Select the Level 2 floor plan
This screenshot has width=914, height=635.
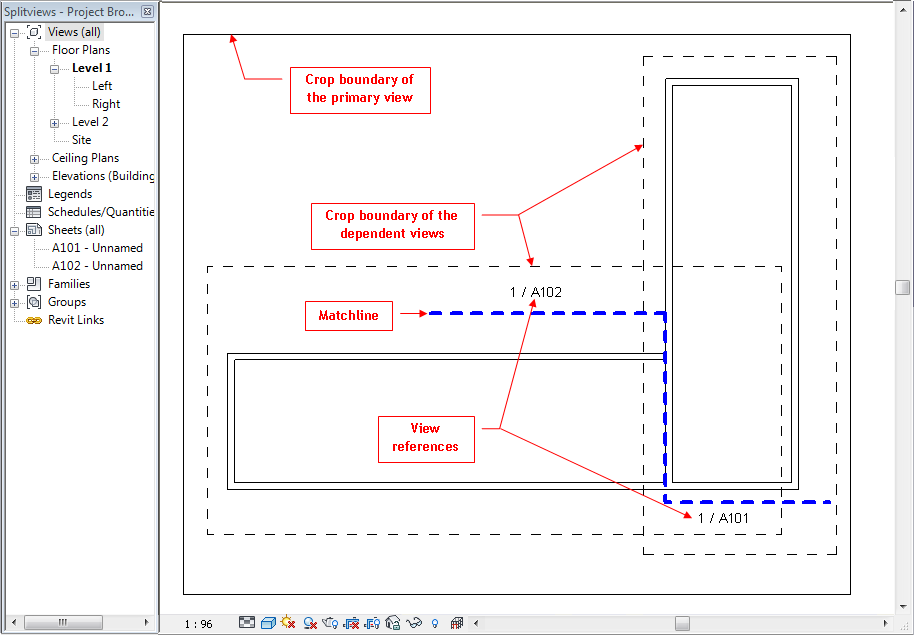tap(90, 122)
